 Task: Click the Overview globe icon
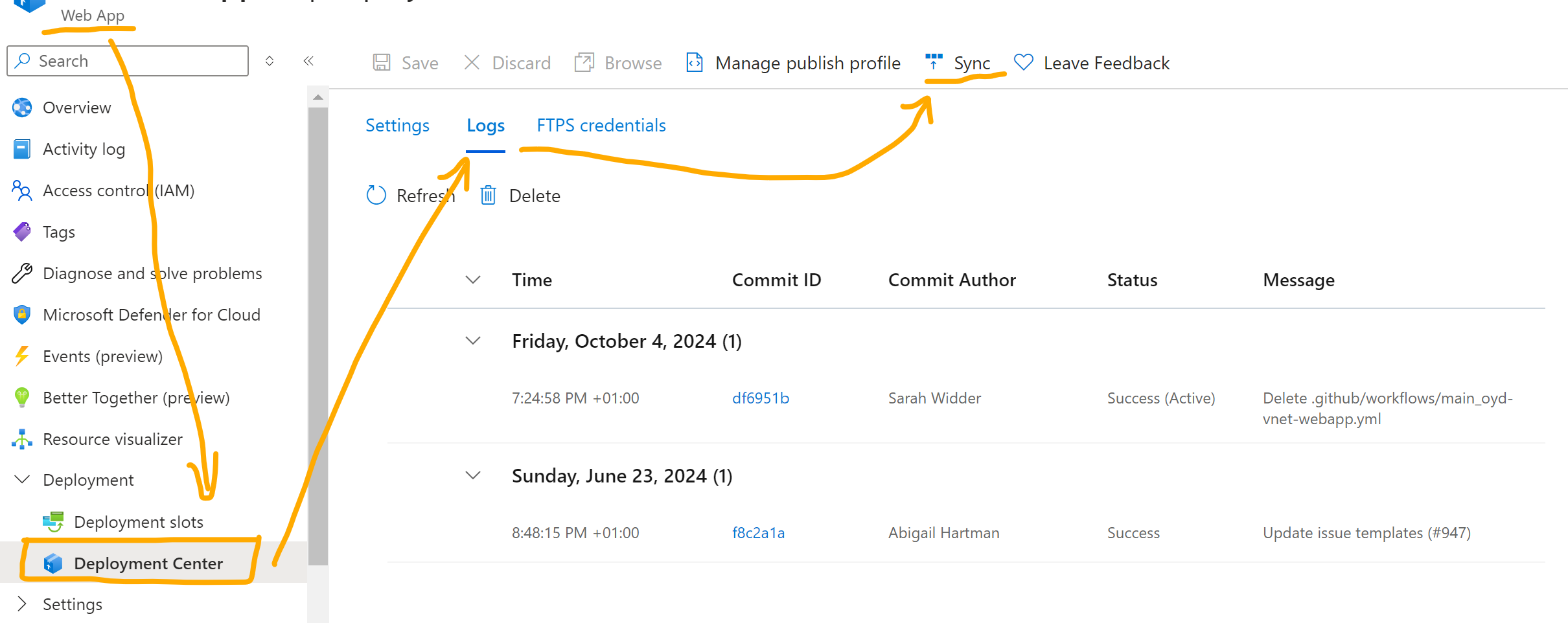[22, 108]
